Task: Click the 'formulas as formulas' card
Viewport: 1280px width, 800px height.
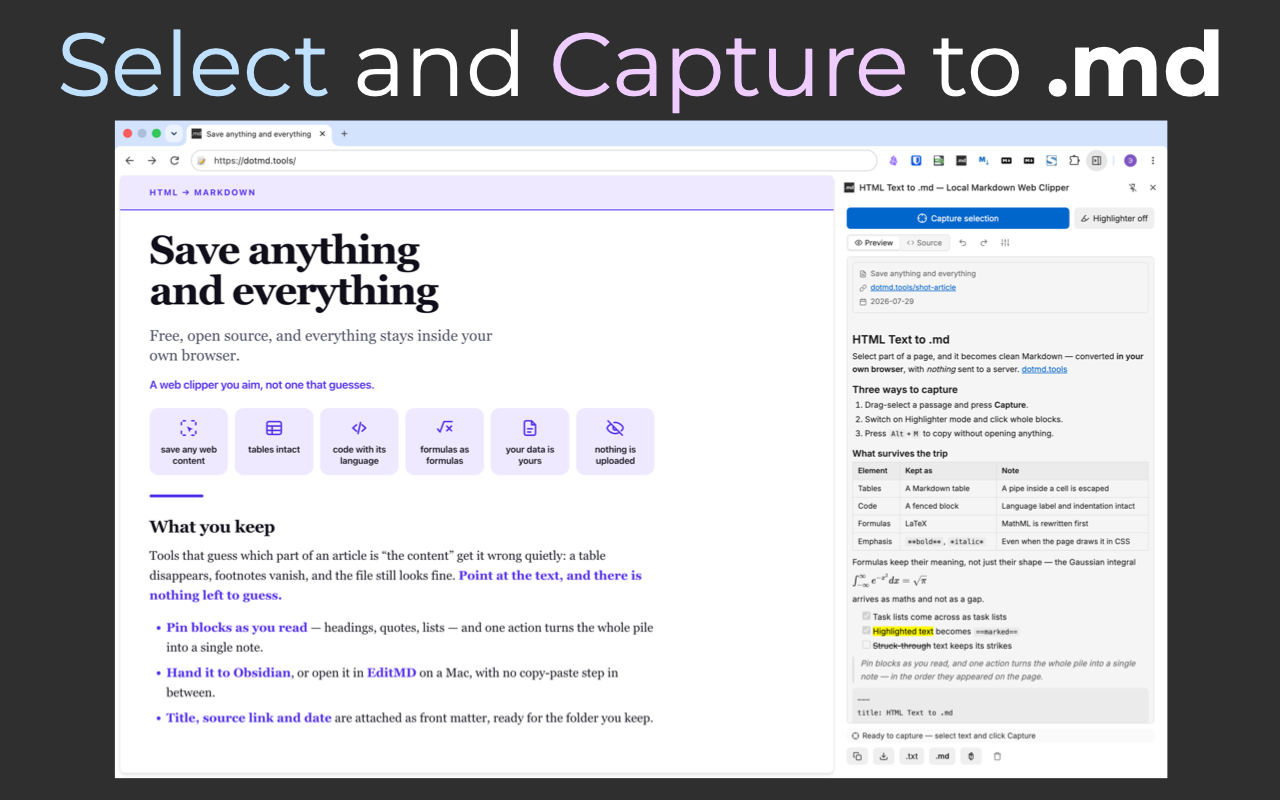Action: pyautogui.click(x=445, y=441)
